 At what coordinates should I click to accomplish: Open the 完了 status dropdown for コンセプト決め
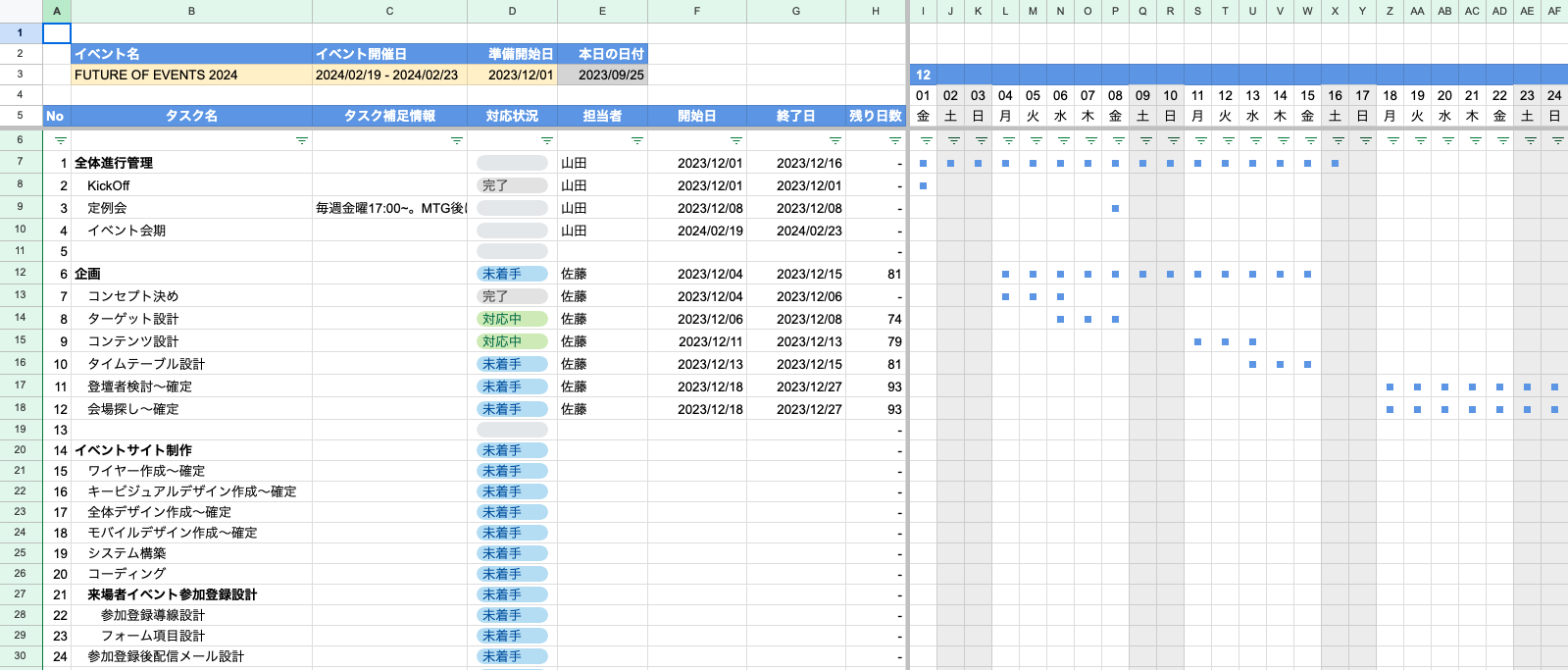[512, 296]
